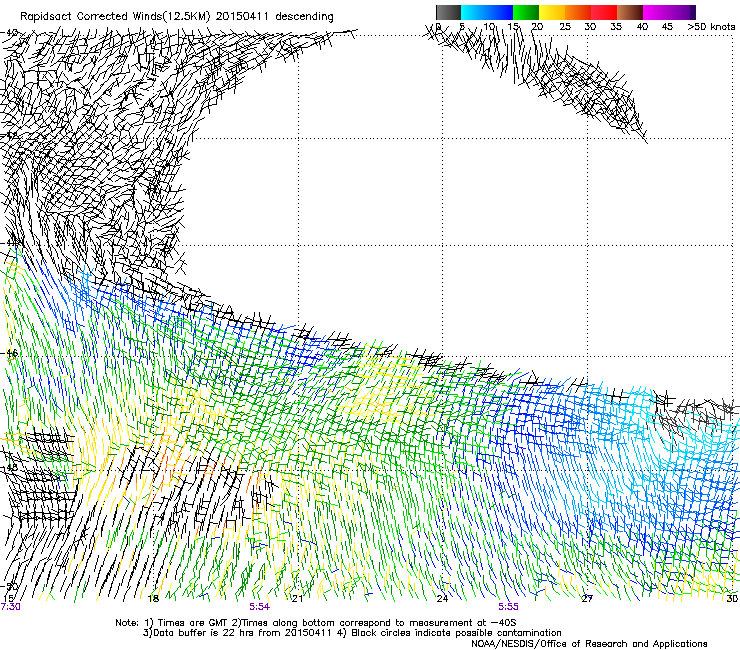Click the '-48' latitude axis label
The width and height of the screenshot is (740, 650).
[x=9, y=467]
